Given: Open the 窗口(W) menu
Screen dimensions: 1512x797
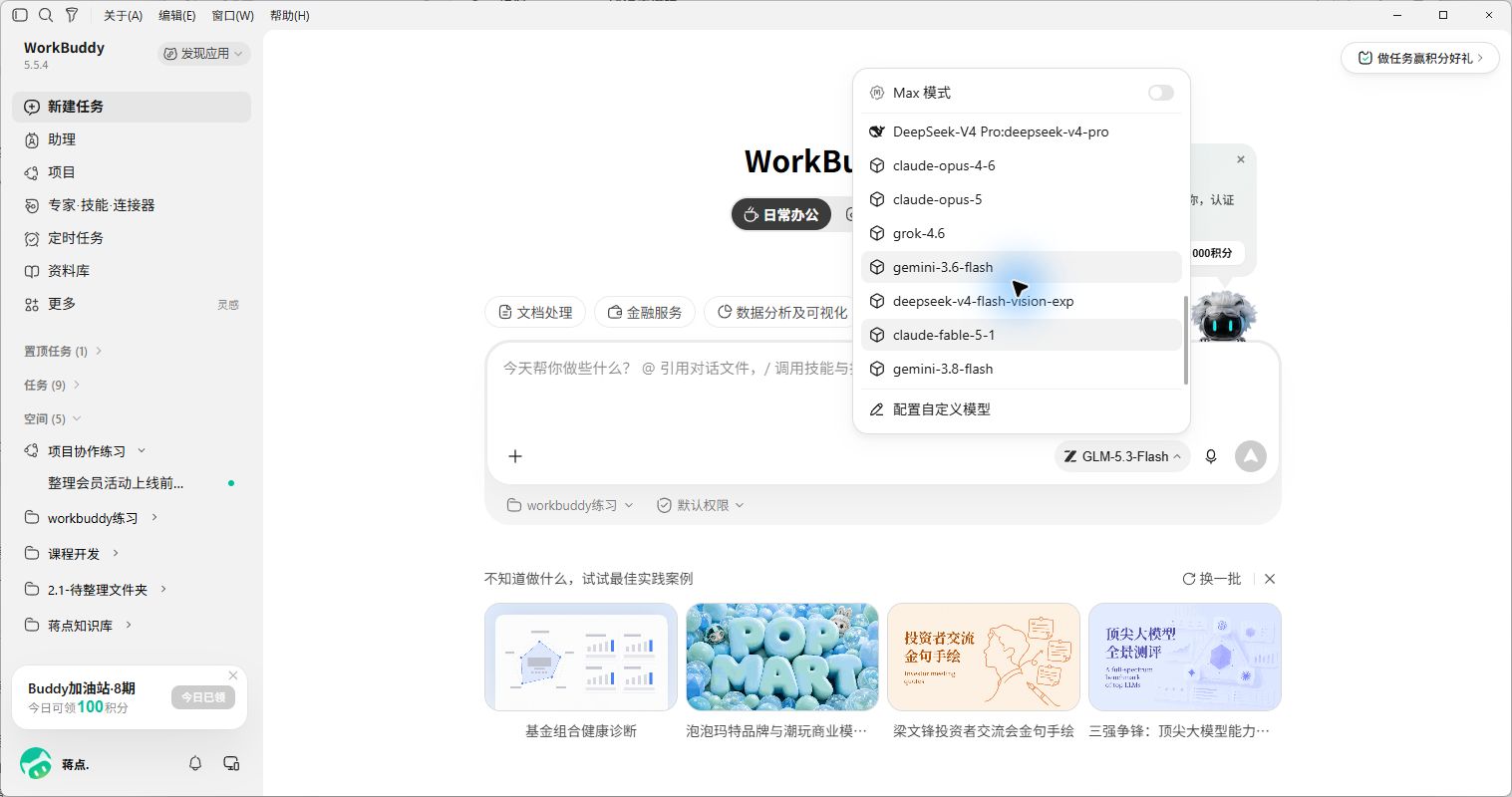Looking at the screenshot, I should (233, 15).
